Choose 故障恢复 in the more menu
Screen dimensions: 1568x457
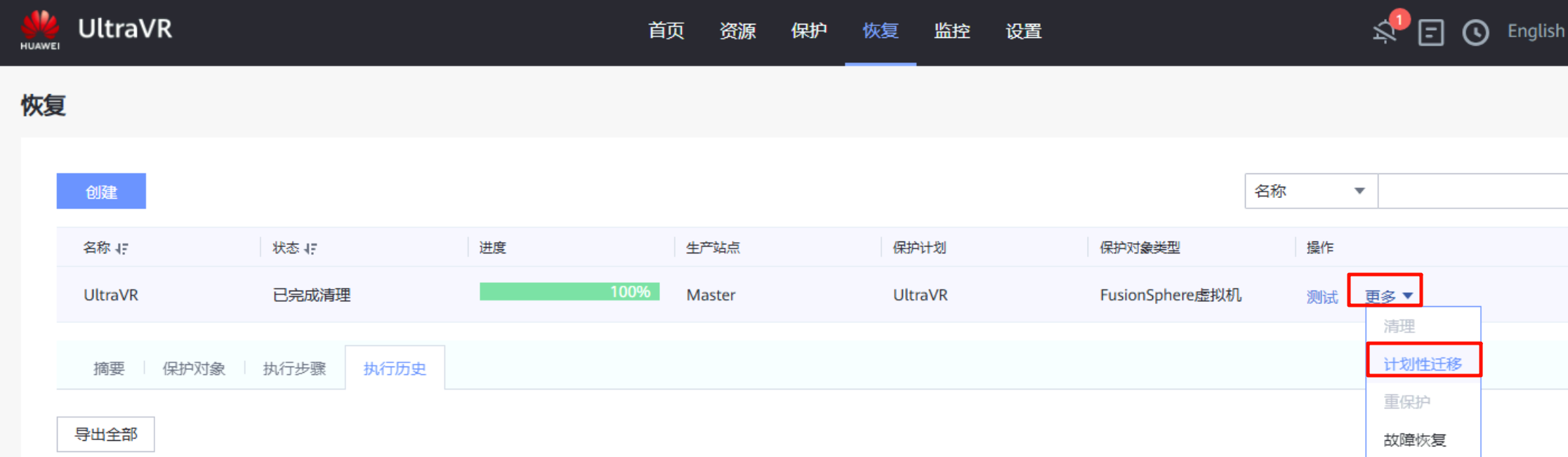[x=1414, y=440]
